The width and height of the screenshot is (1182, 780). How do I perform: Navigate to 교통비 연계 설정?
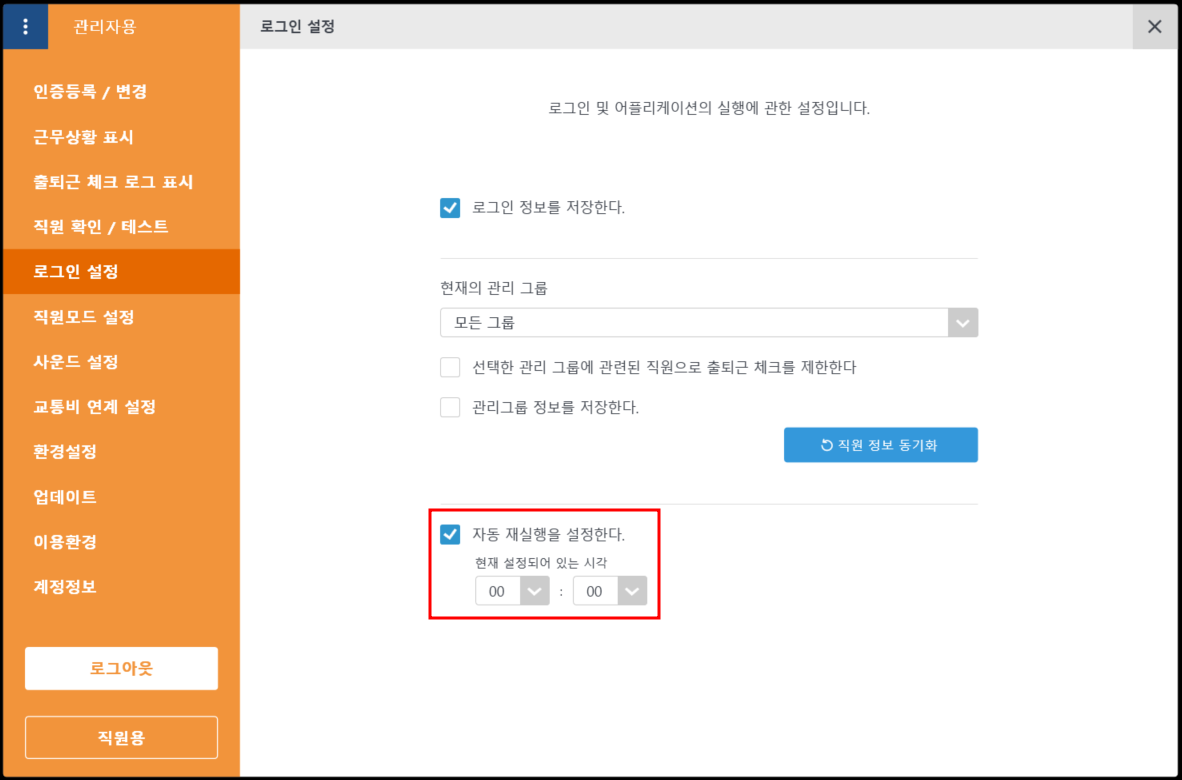tap(94, 407)
